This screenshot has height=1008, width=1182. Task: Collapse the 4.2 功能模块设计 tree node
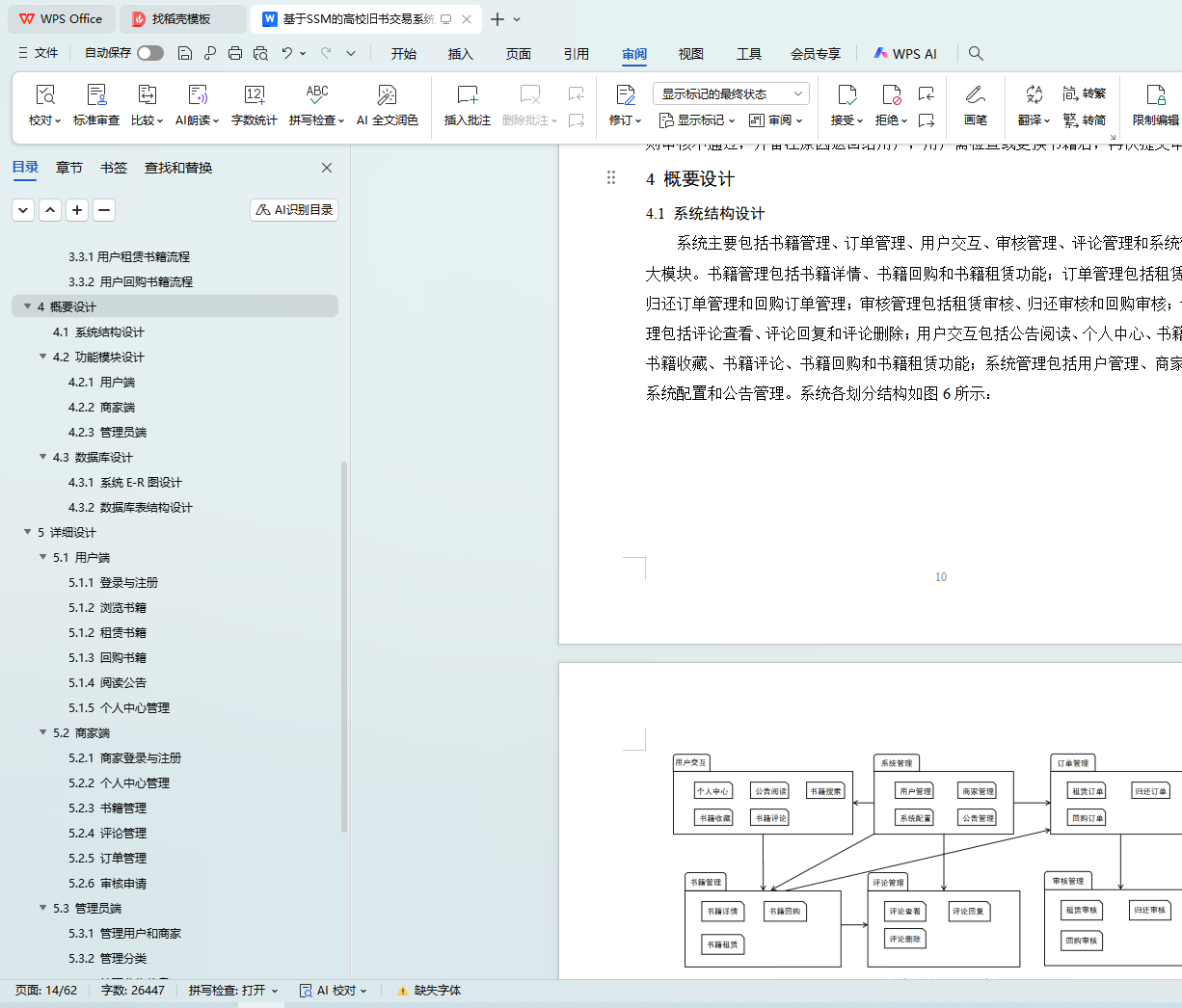43,357
